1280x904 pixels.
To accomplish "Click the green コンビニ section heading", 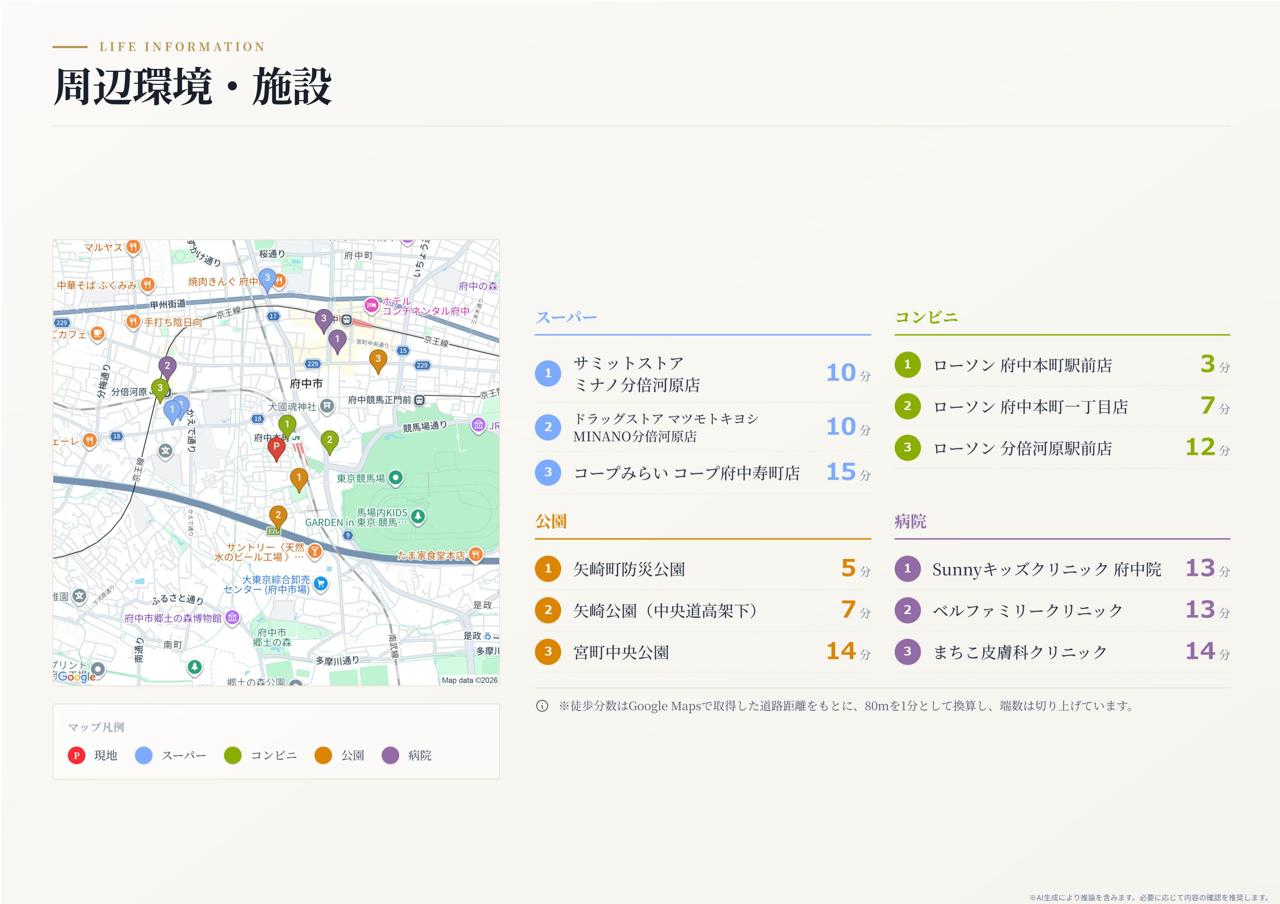I will pyautogui.click(x=927, y=317).
